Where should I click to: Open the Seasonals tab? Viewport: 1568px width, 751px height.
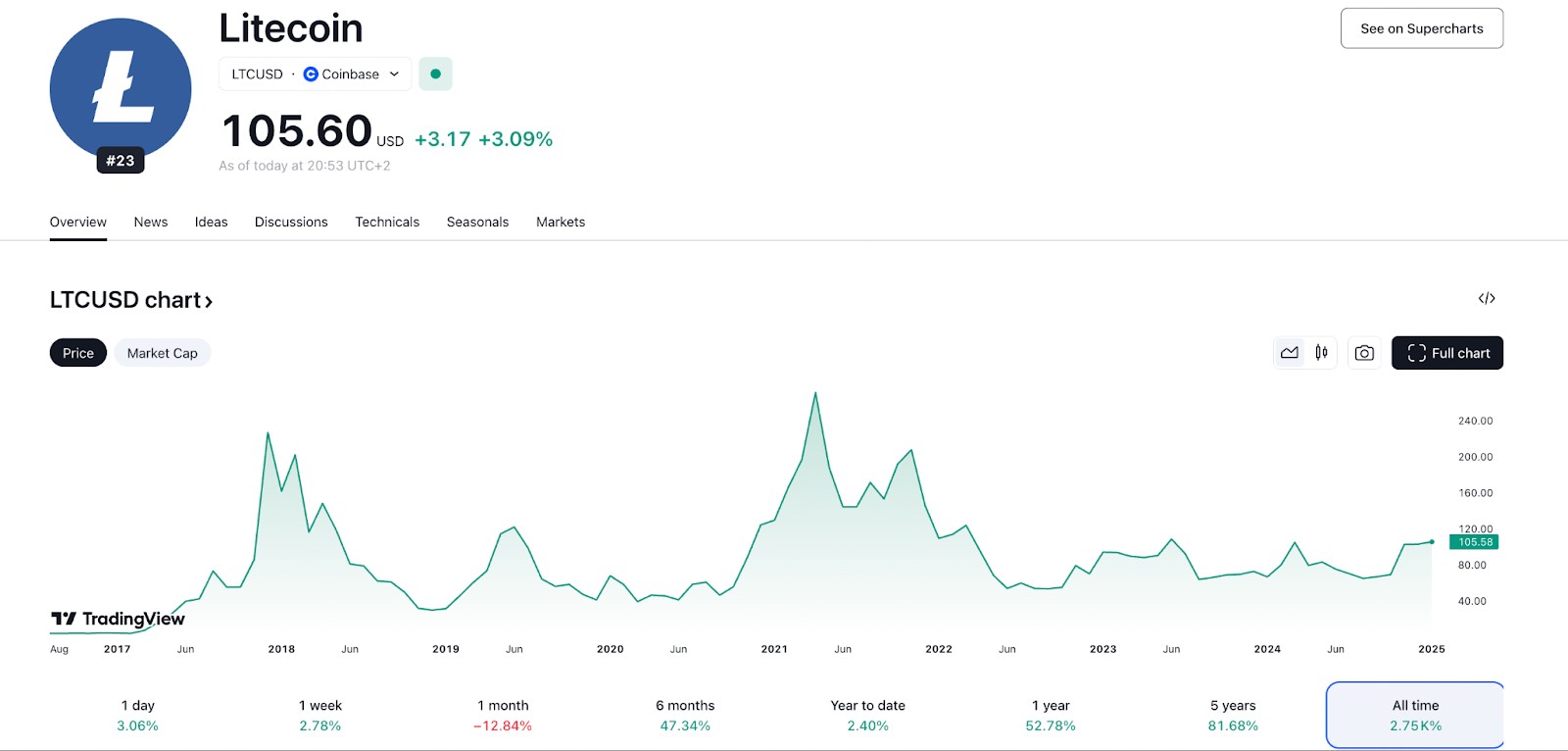point(477,222)
